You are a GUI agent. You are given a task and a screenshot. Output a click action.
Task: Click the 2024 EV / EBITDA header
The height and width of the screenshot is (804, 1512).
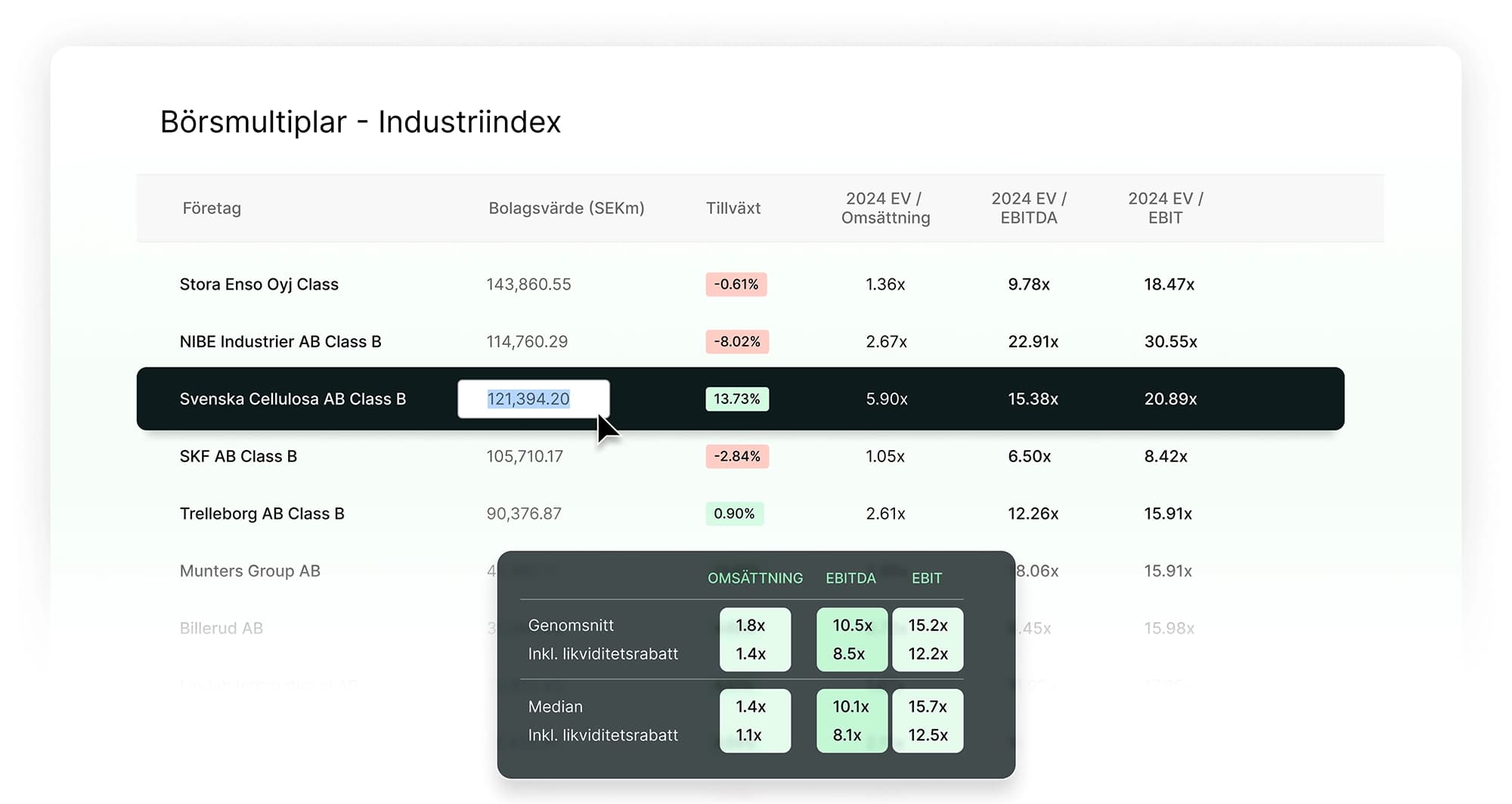[x=1029, y=208]
